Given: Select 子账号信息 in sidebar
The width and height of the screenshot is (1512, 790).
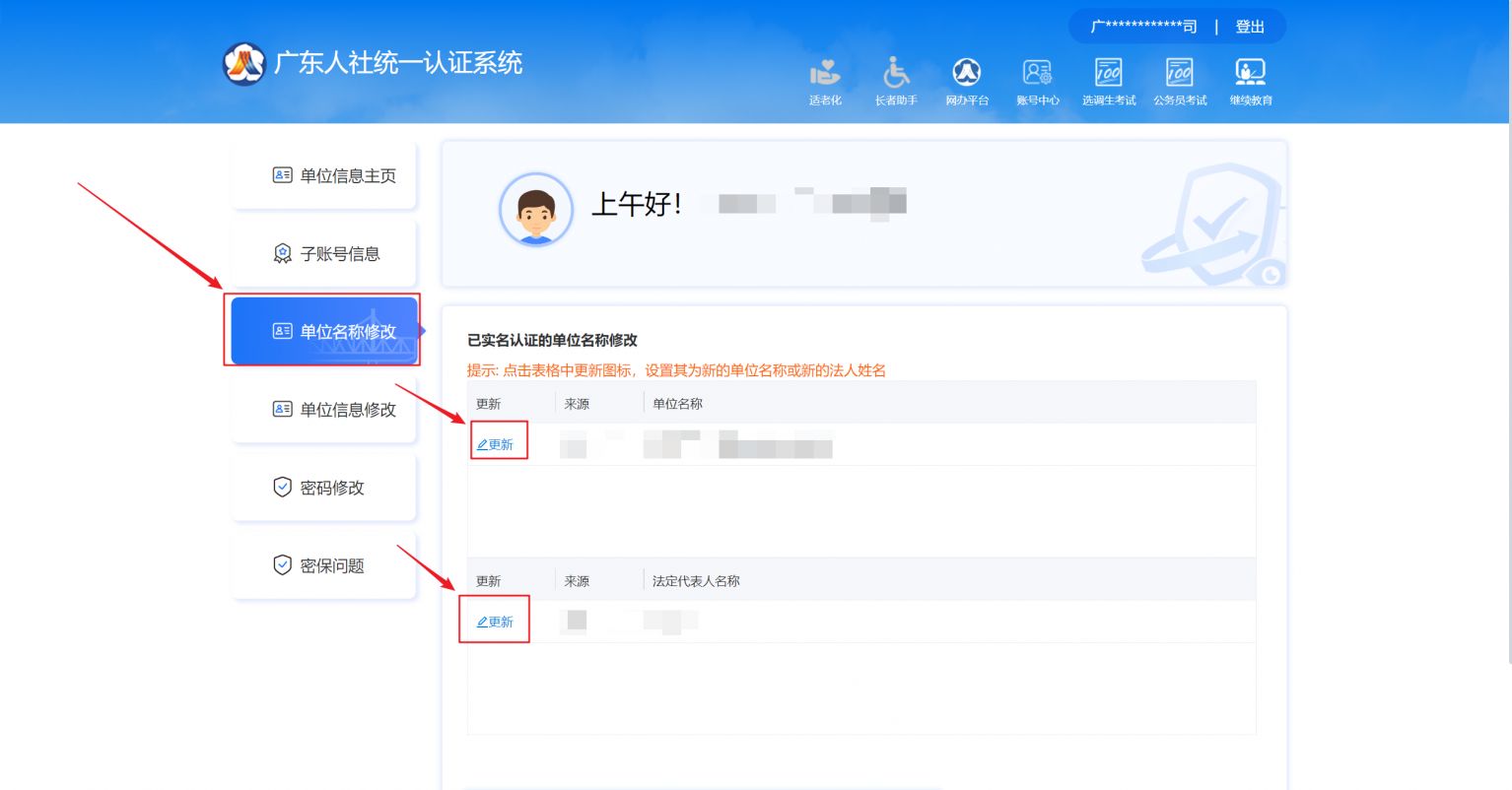Looking at the screenshot, I should point(324,253).
